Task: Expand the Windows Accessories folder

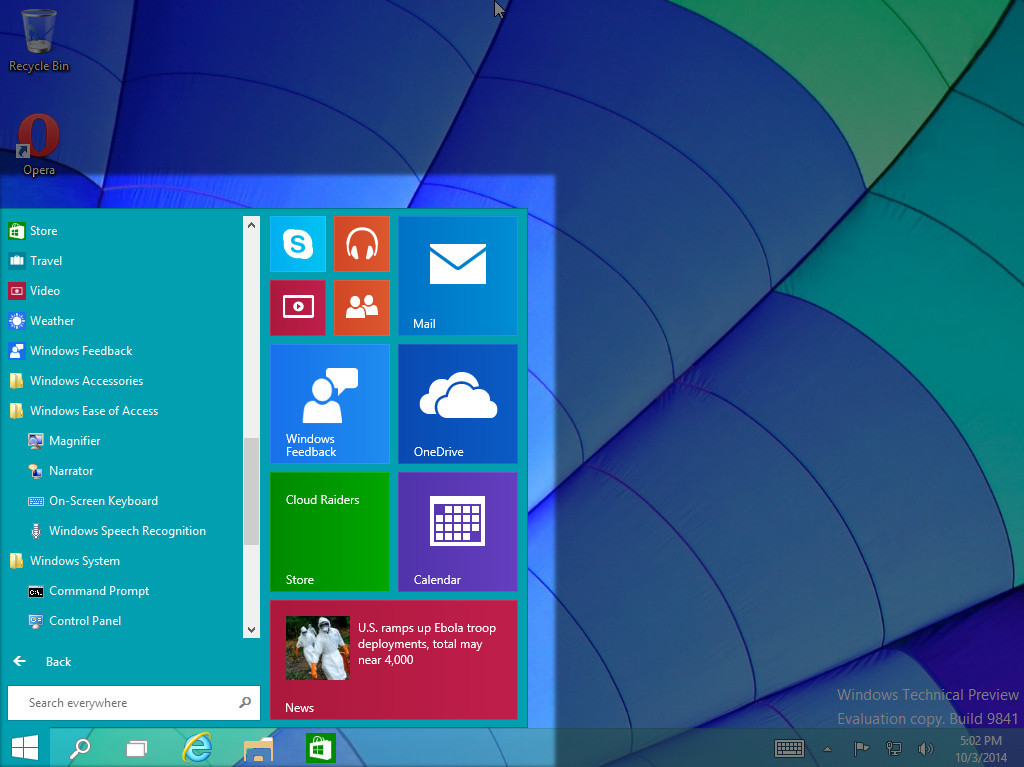Action: (124, 381)
